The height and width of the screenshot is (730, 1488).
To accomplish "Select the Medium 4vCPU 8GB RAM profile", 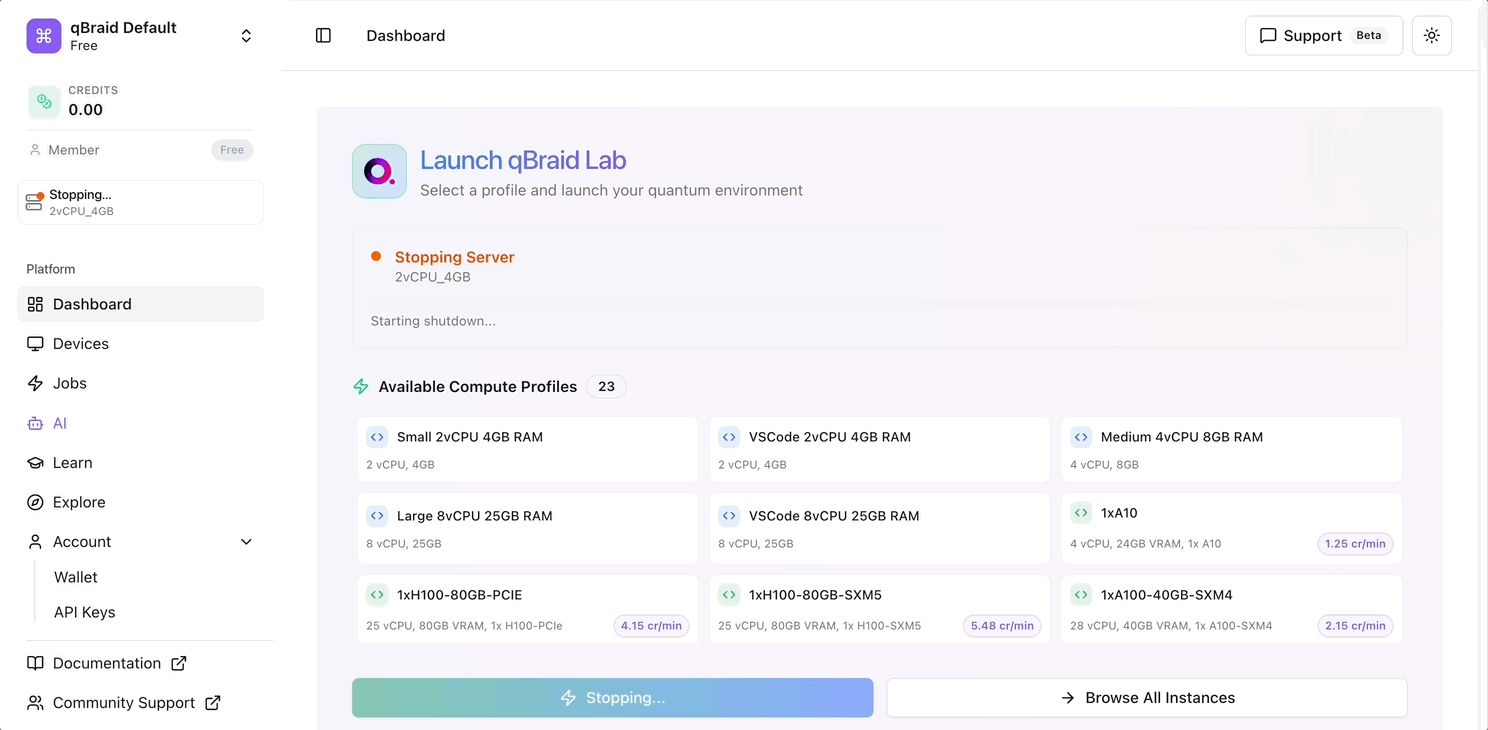I will [1232, 450].
